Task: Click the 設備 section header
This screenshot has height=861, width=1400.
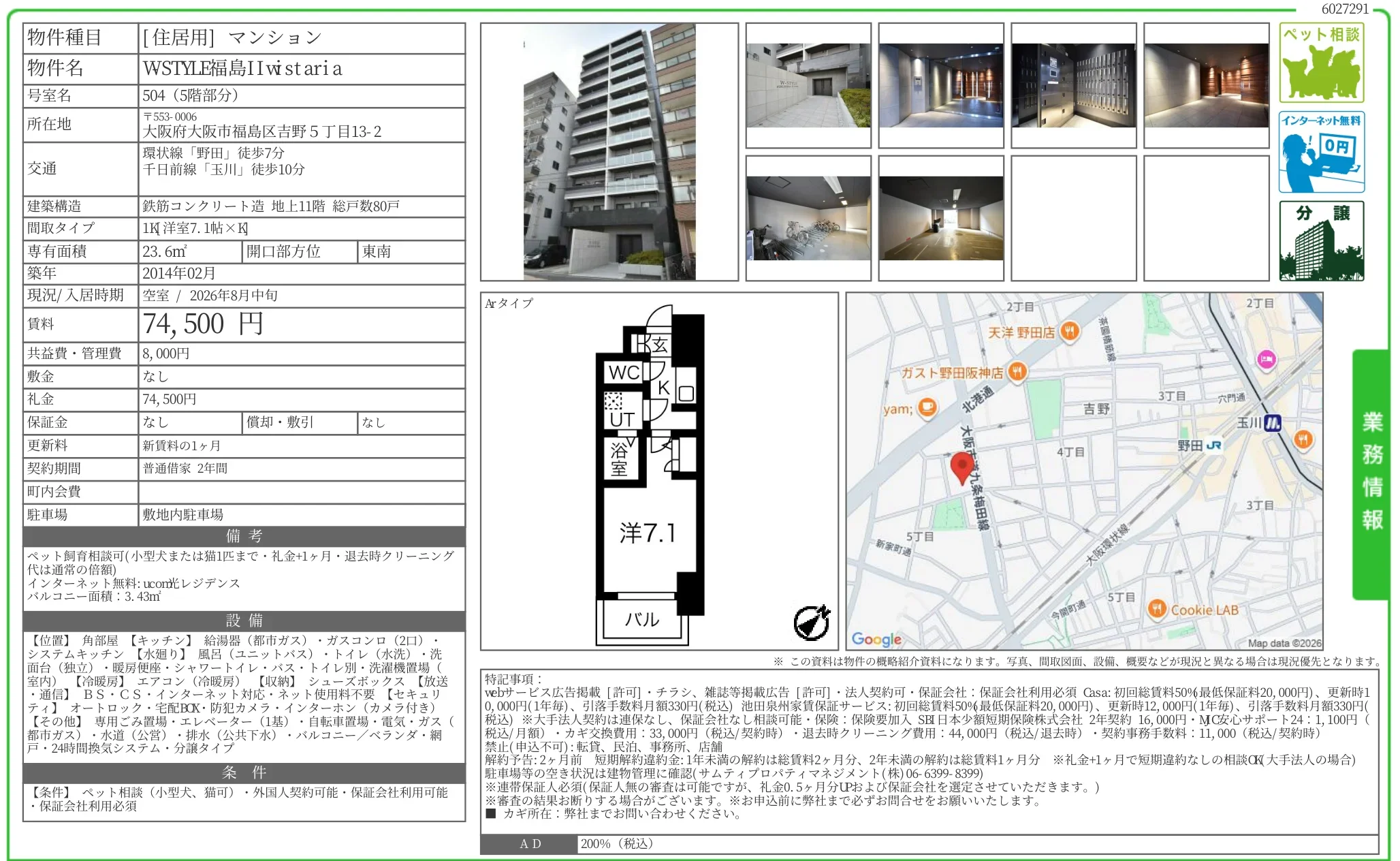Action: (x=244, y=621)
